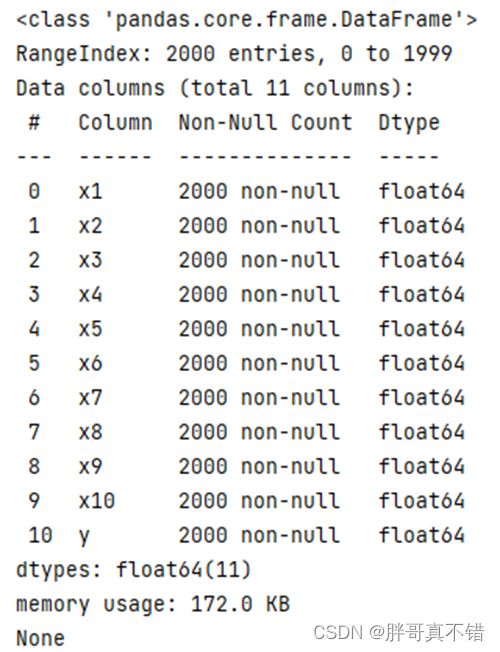The image size is (500, 652).
Task: Click the 'None' output text
Action: click(x=40, y=638)
